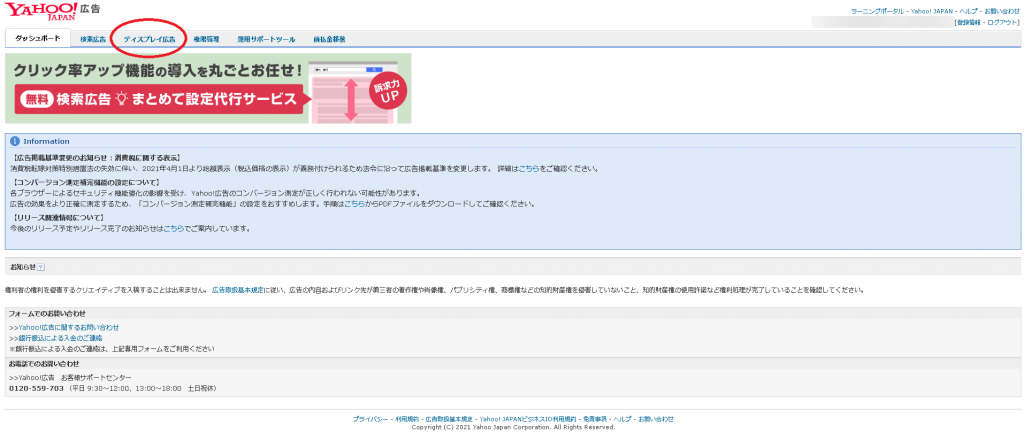The width and height of the screenshot is (1024, 441).
Task: Open Yahoo! JAPANビジネスID利用規約 footer link
Action: [x=528, y=419]
